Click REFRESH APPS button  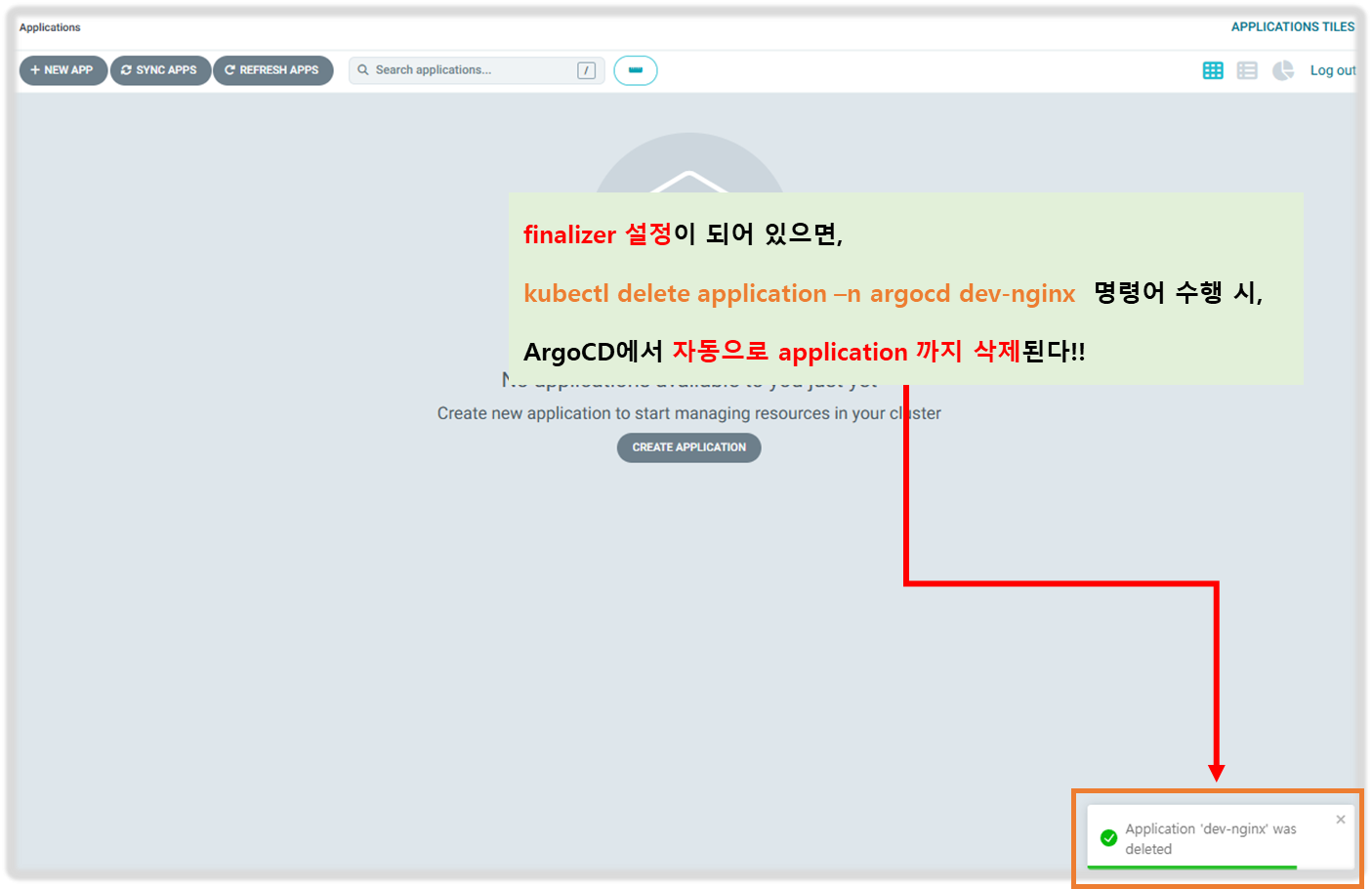point(273,70)
